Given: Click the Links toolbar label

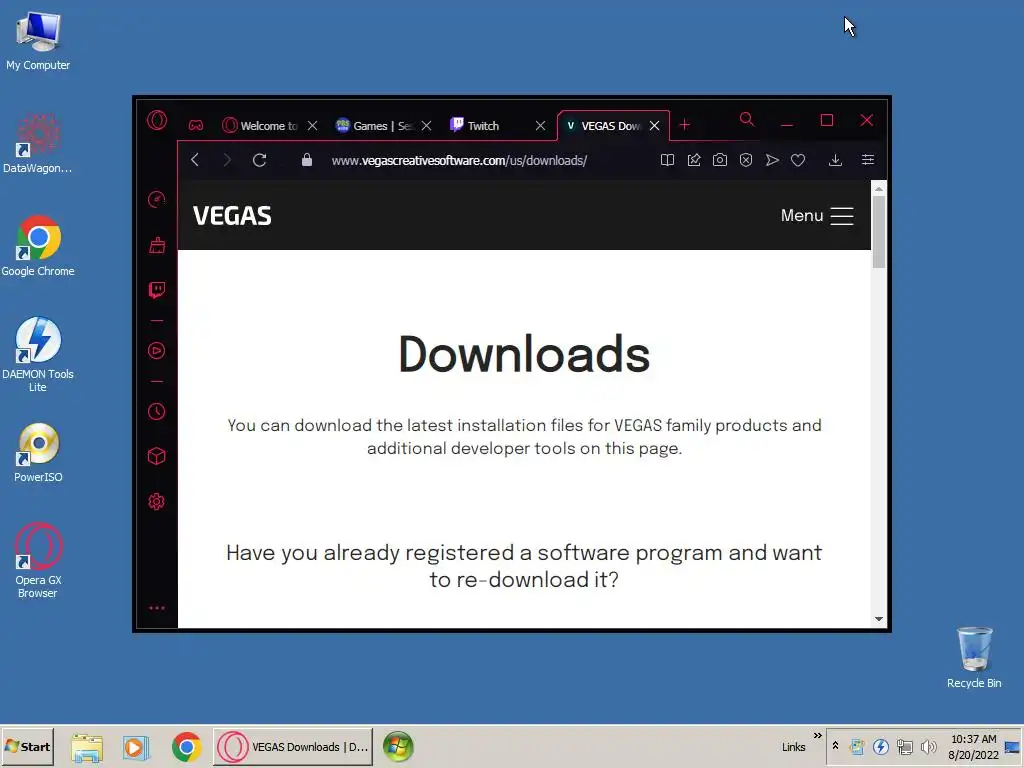Looking at the screenshot, I should pyautogui.click(x=793, y=747).
